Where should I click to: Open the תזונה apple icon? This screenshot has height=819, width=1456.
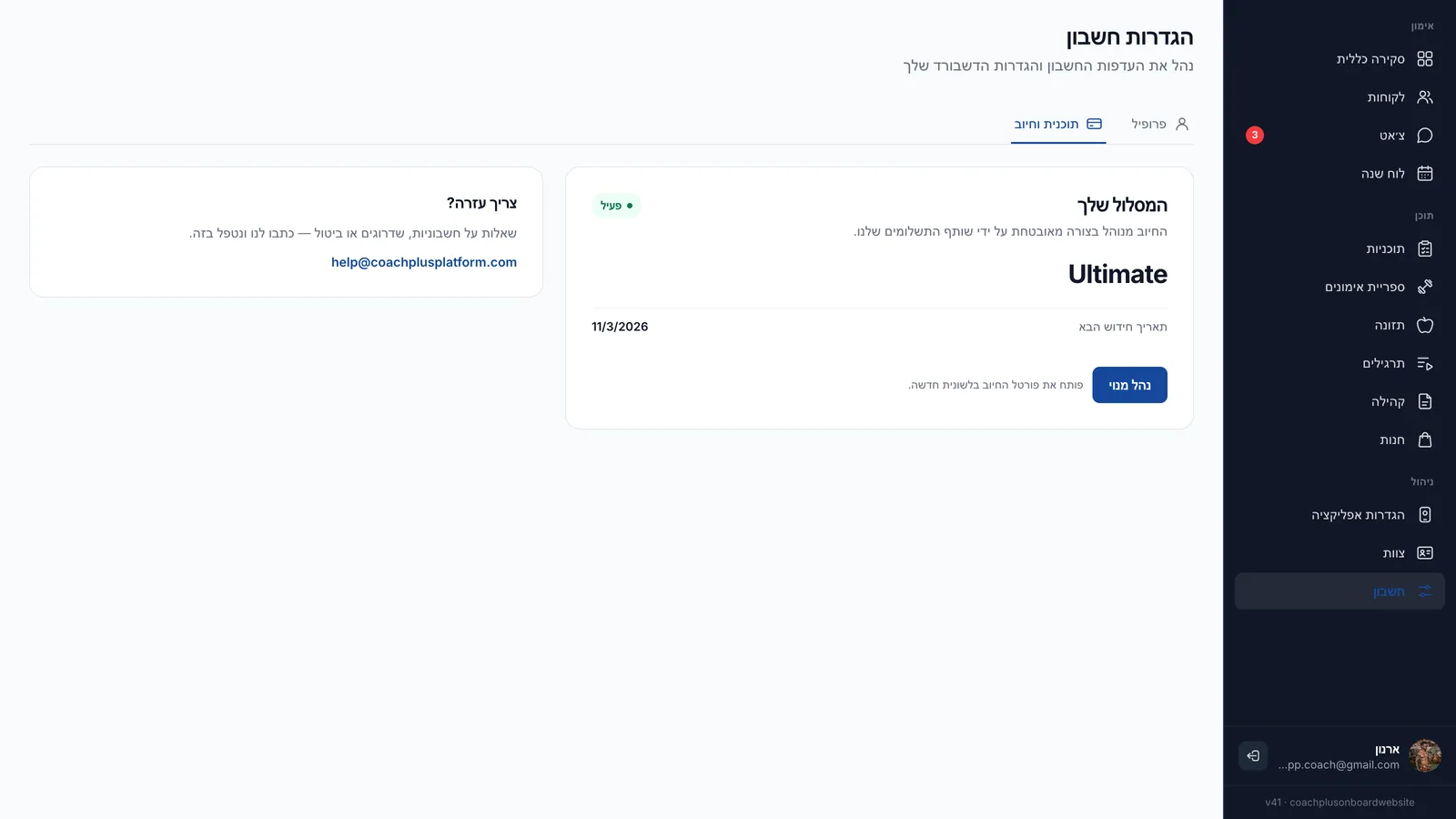pos(1425,326)
